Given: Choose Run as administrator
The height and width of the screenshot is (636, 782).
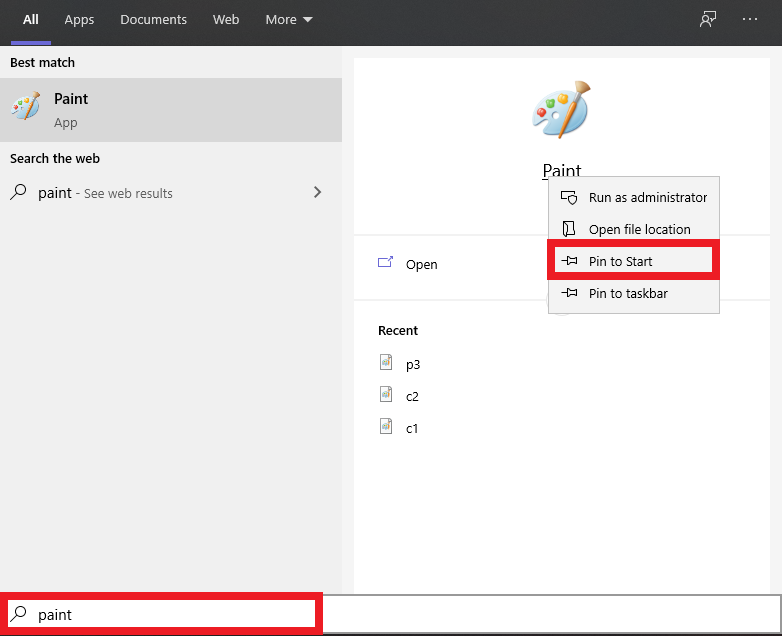Looking at the screenshot, I should click(x=633, y=198).
